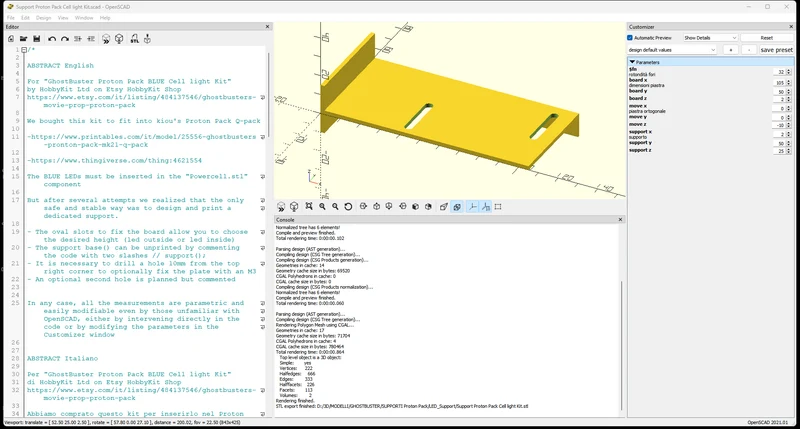Open the Show Details dropdown
This screenshot has height=429, width=800.
pos(710,38)
